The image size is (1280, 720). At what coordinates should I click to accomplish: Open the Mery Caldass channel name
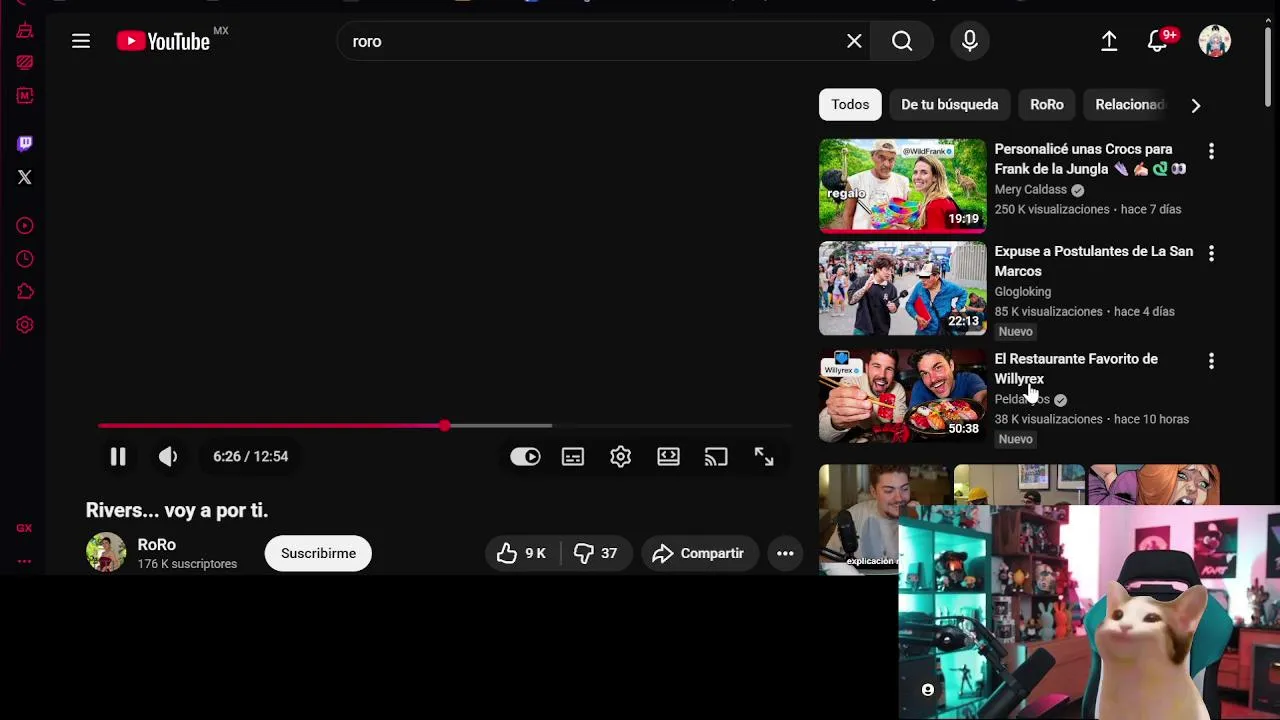click(1030, 189)
